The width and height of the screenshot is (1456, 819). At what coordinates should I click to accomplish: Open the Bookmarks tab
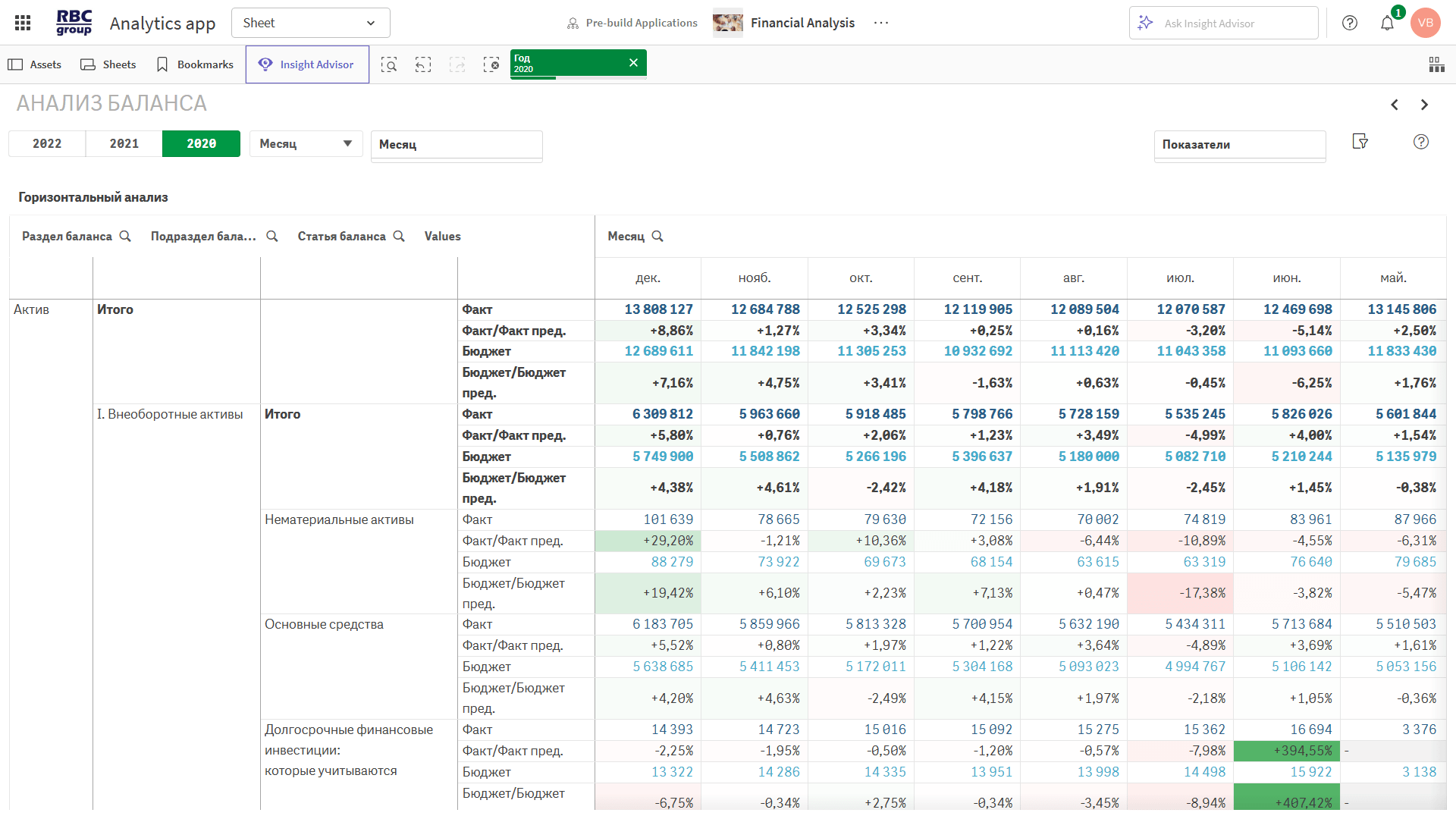click(195, 64)
